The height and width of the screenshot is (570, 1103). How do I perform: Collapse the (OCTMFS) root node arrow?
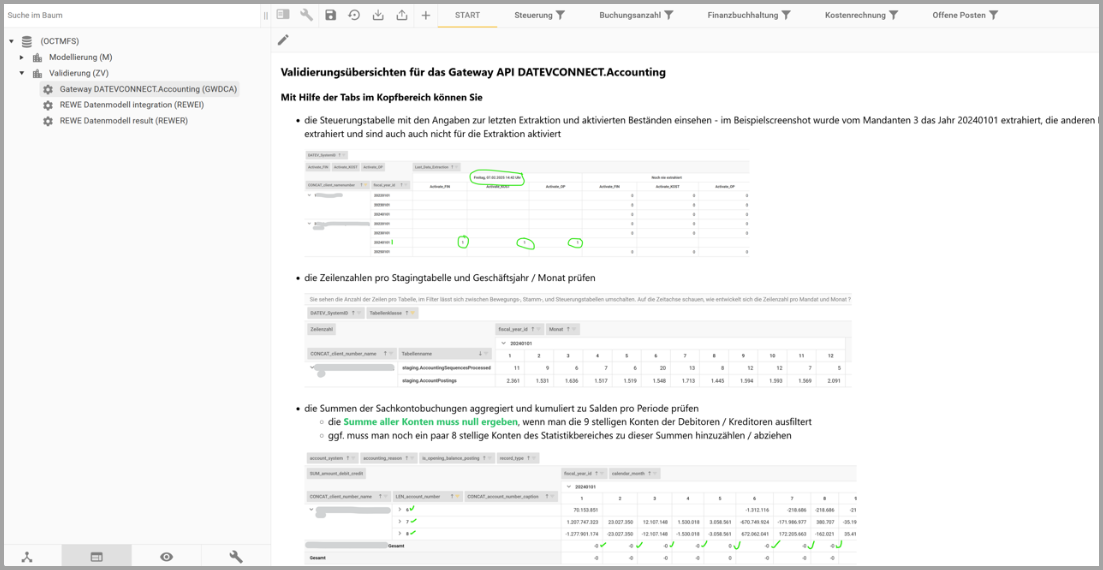pos(11,42)
